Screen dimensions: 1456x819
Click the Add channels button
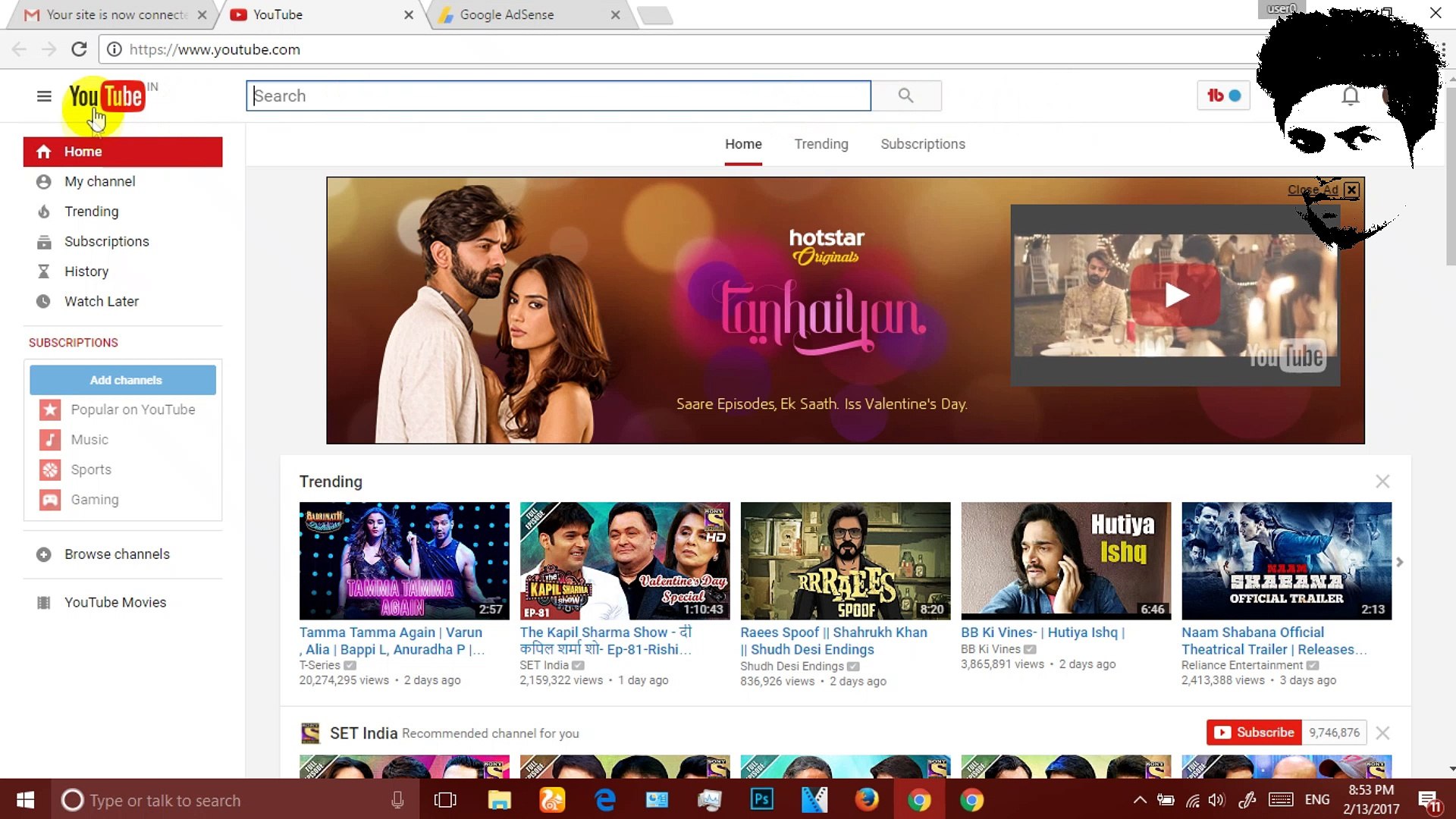(x=123, y=380)
